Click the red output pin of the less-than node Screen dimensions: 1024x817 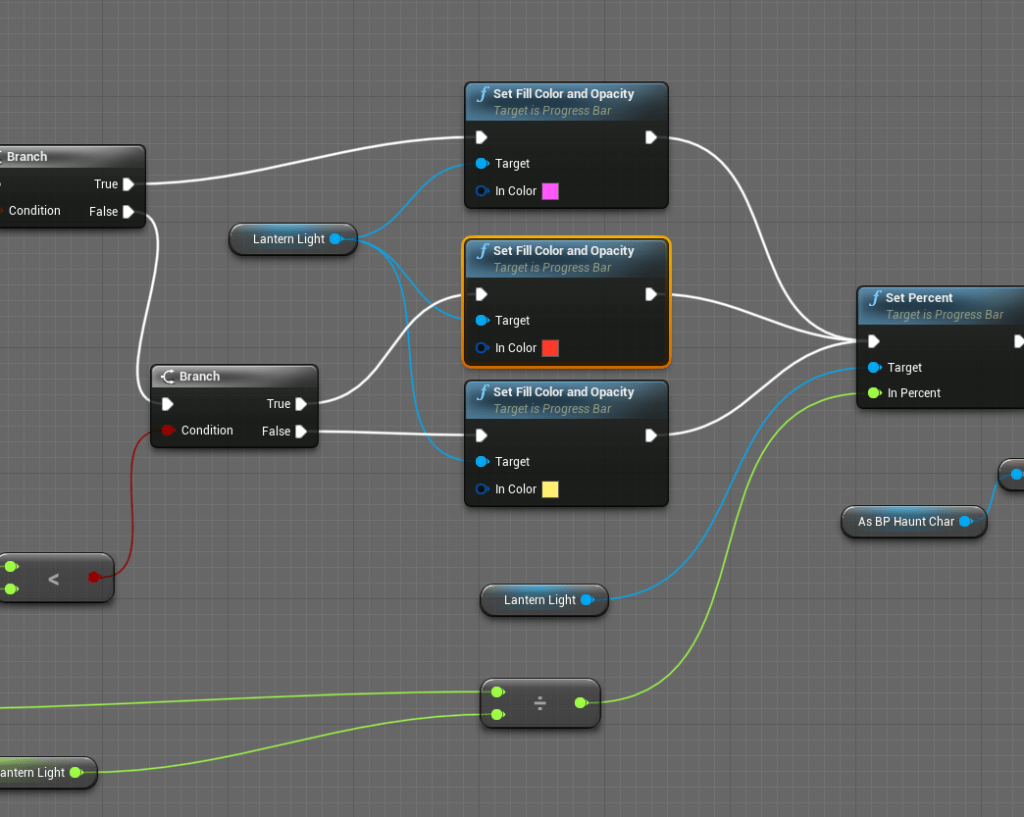[x=93, y=577]
